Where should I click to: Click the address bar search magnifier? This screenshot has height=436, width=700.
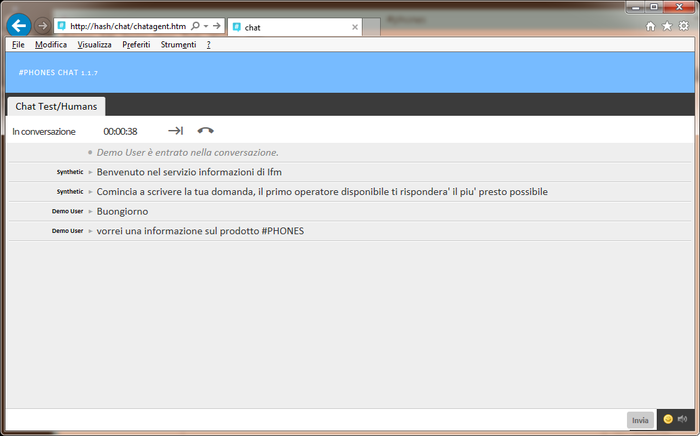tap(195, 26)
